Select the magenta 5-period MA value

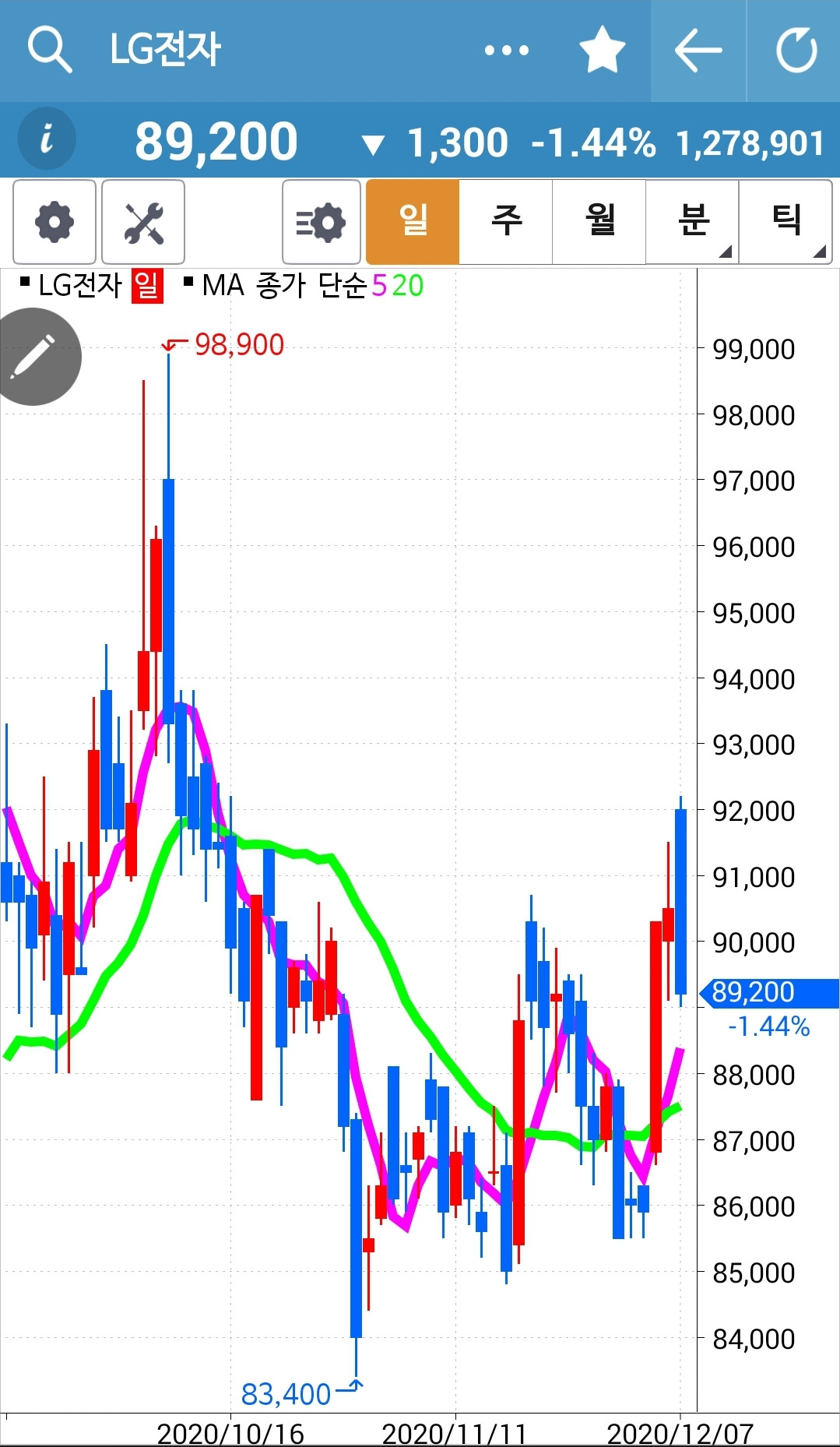click(x=379, y=286)
